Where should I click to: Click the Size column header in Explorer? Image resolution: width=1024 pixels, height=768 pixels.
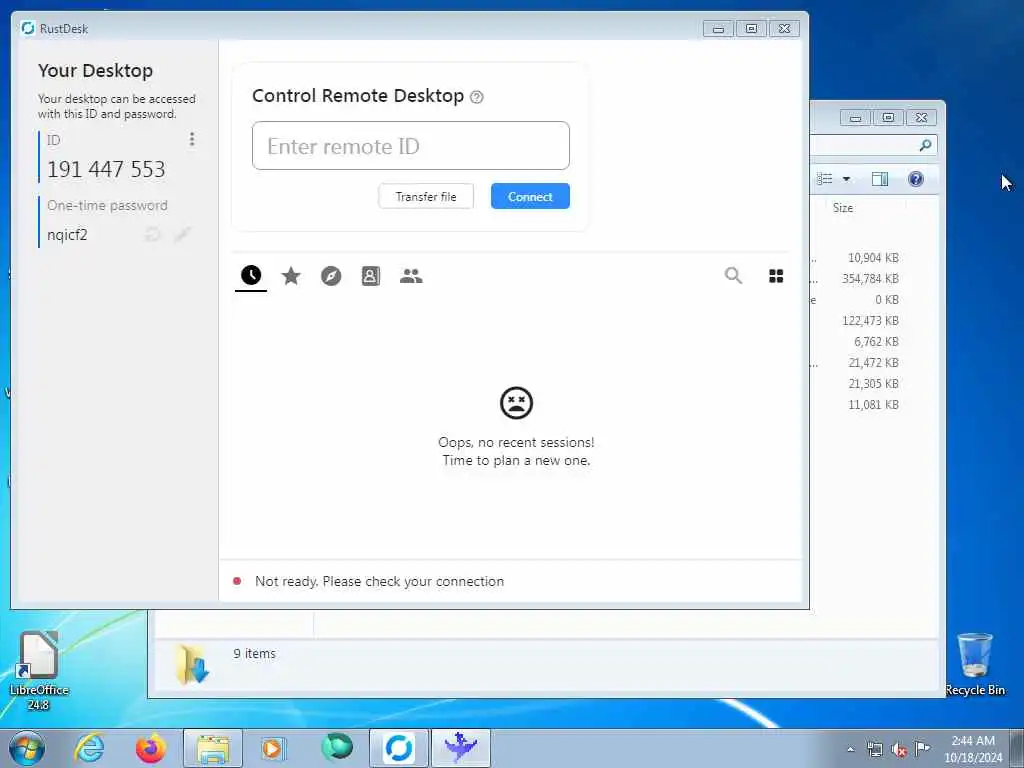click(x=843, y=208)
